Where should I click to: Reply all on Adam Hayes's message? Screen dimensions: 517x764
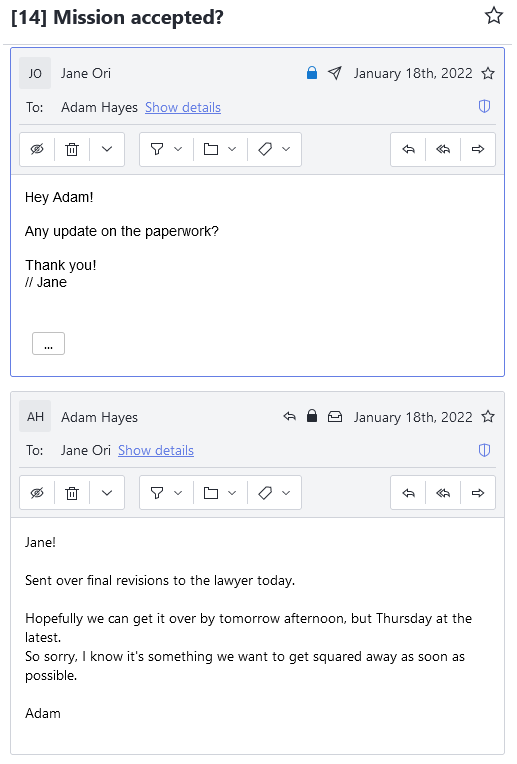coord(443,493)
